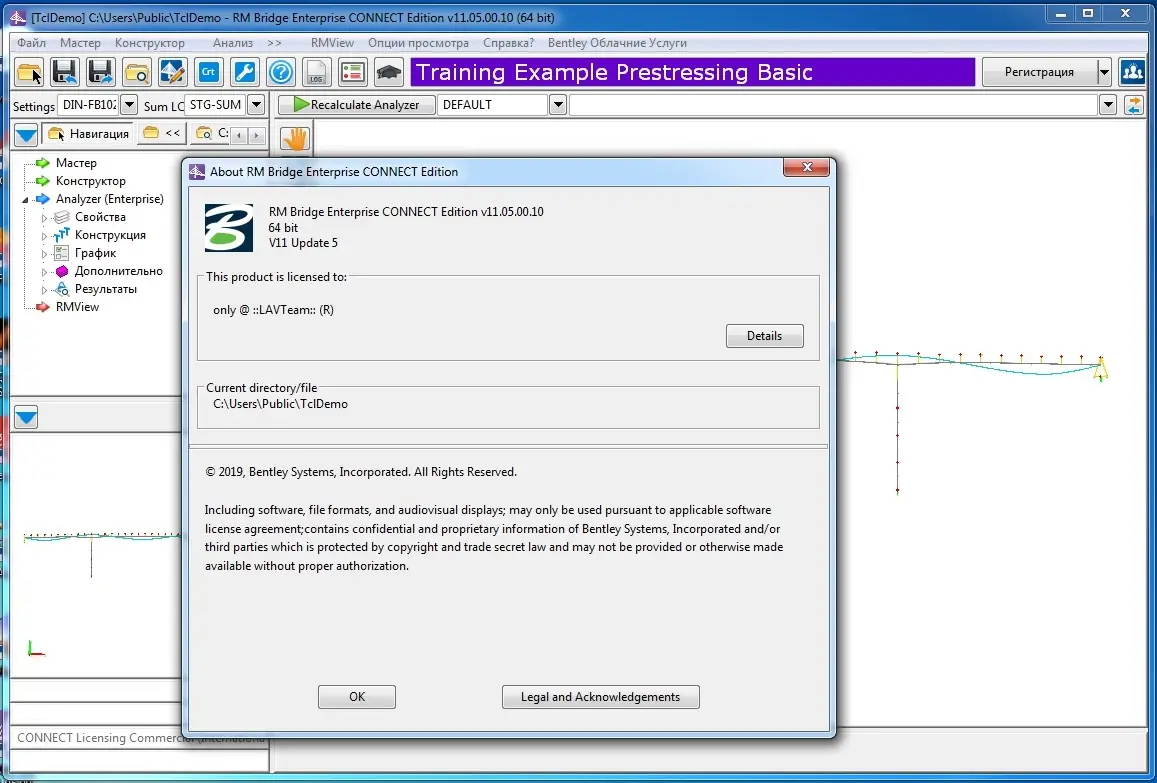Expand the Конструкция tree node
This screenshot has width=1157, height=783.
coord(44,235)
